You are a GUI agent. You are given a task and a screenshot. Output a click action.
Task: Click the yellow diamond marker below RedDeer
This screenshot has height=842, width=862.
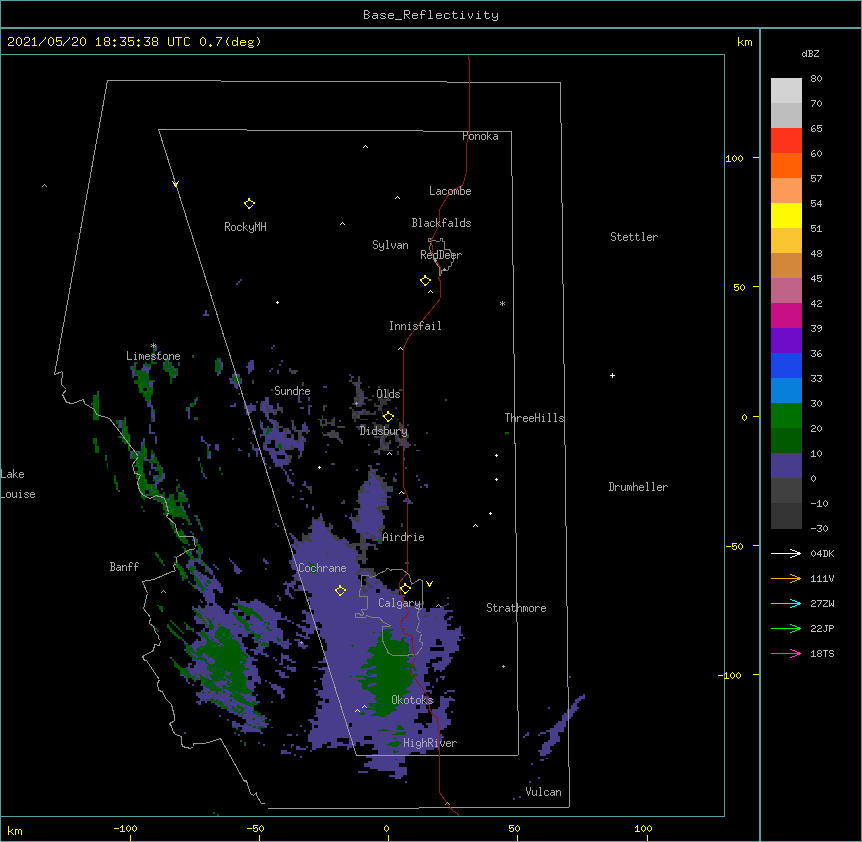(425, 281)
